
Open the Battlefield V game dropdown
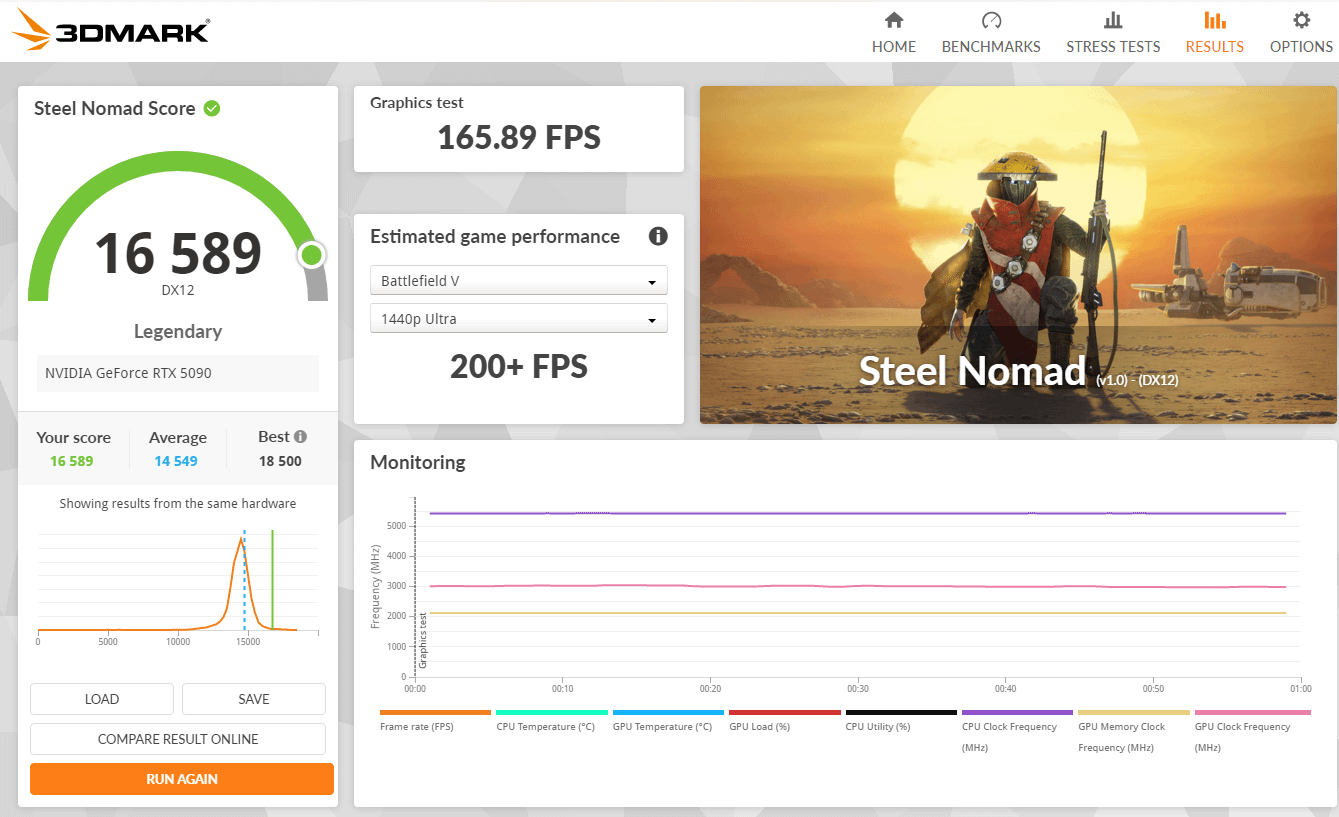pyautogui.click(x=518, y=281)
